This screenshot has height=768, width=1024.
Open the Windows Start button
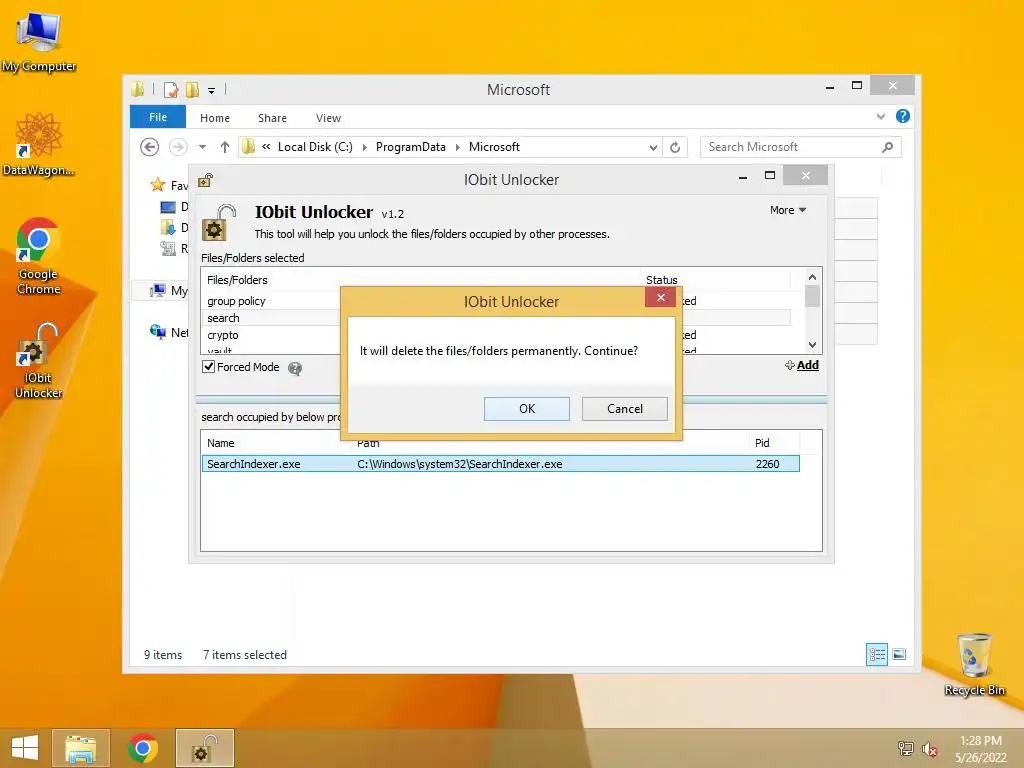tap(25, 748)
